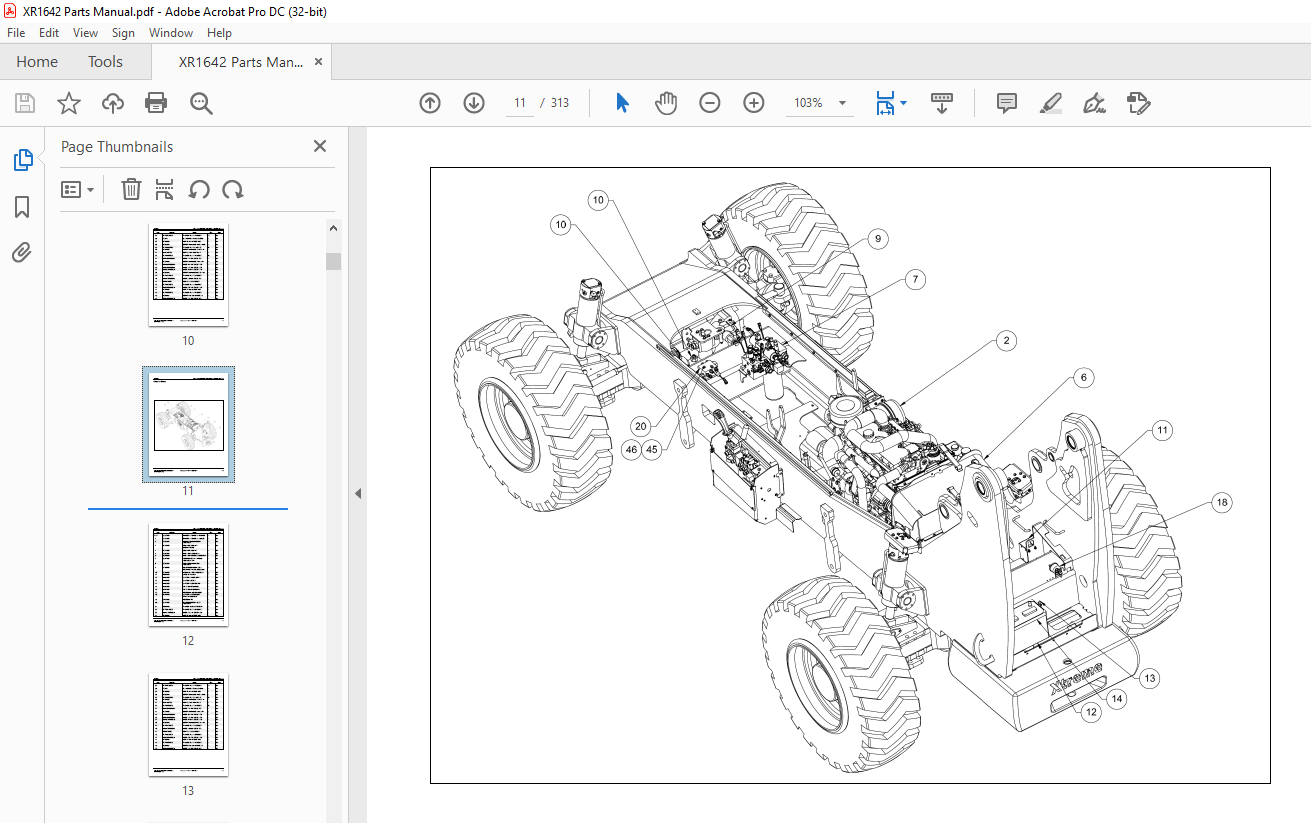The height and width of the screenshot is (823, 1311).
Task: Choose the Selection arrow tool
Action: point(622,103)
